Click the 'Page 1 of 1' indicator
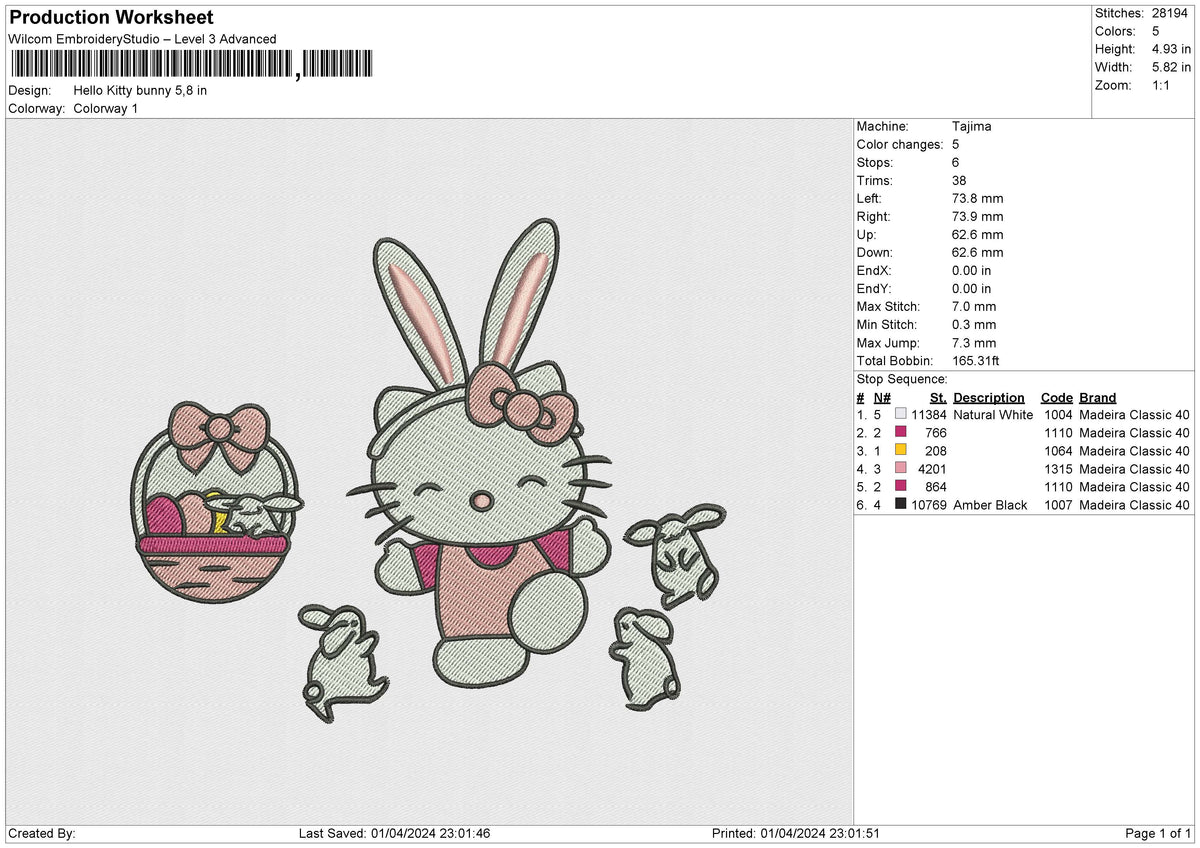The image size is (1200, 848). pos(1159,834)
